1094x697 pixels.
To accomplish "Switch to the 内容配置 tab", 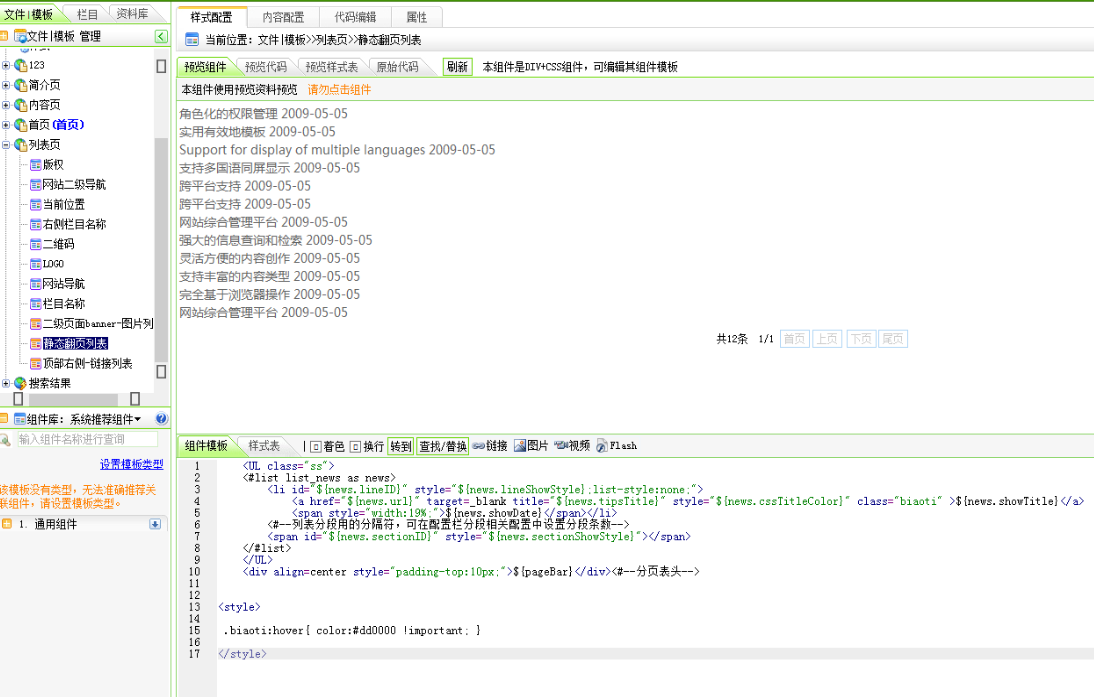I will 283,17.
